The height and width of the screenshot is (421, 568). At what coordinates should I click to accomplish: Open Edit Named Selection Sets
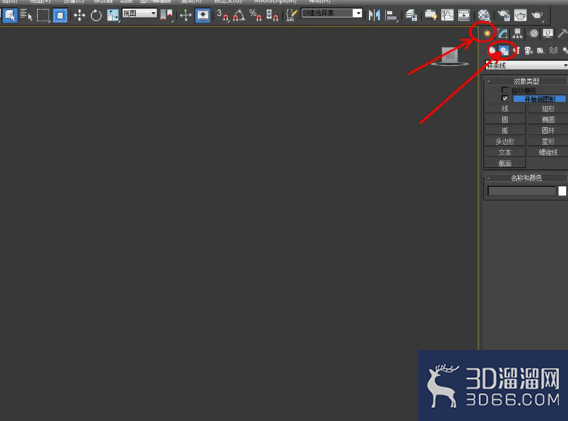tap(291, 15)
